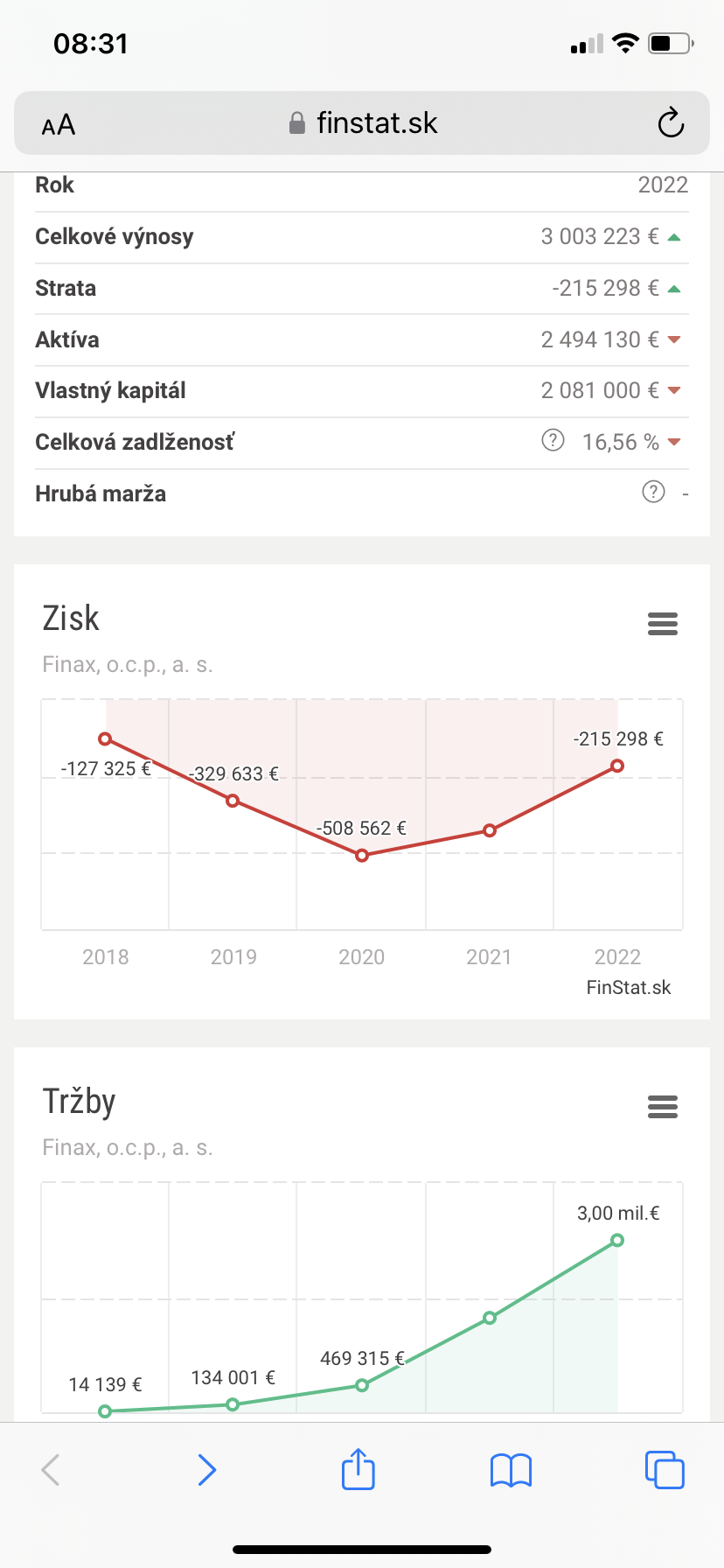The height and width of the screenshot is (1568, 724).
Task: Tap the 3,00 mil.€ point on Tržby chart
Action: [x=617, y=1240]
